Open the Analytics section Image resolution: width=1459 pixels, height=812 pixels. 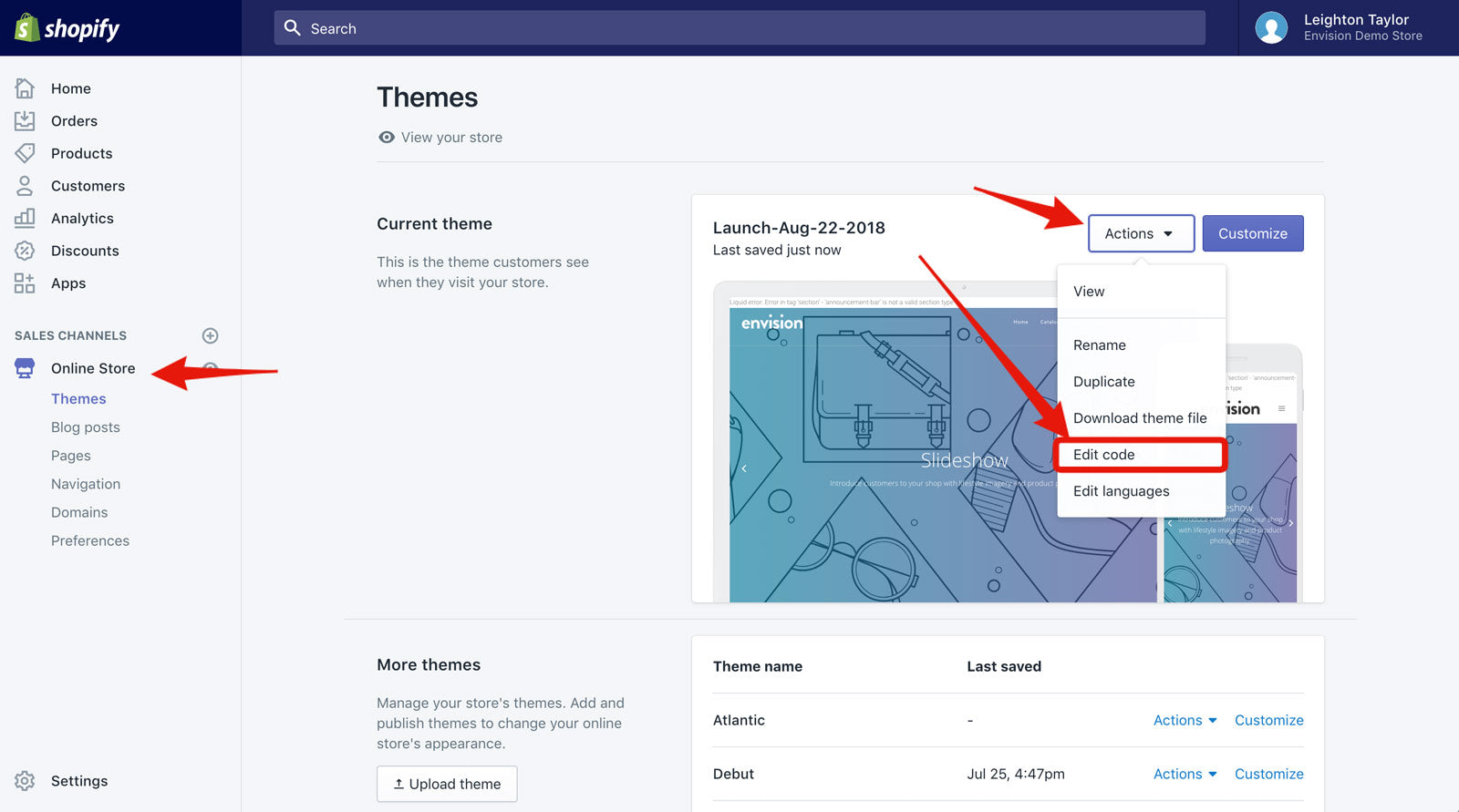tap(82, 219)
